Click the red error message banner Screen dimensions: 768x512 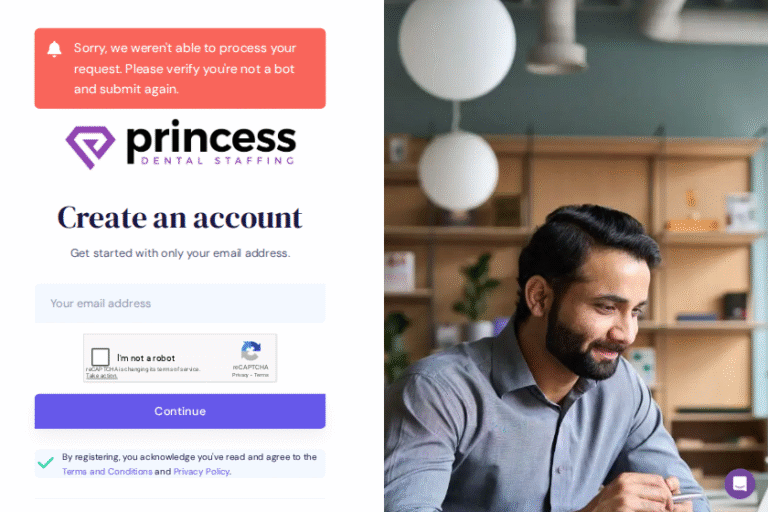[180, 68]
